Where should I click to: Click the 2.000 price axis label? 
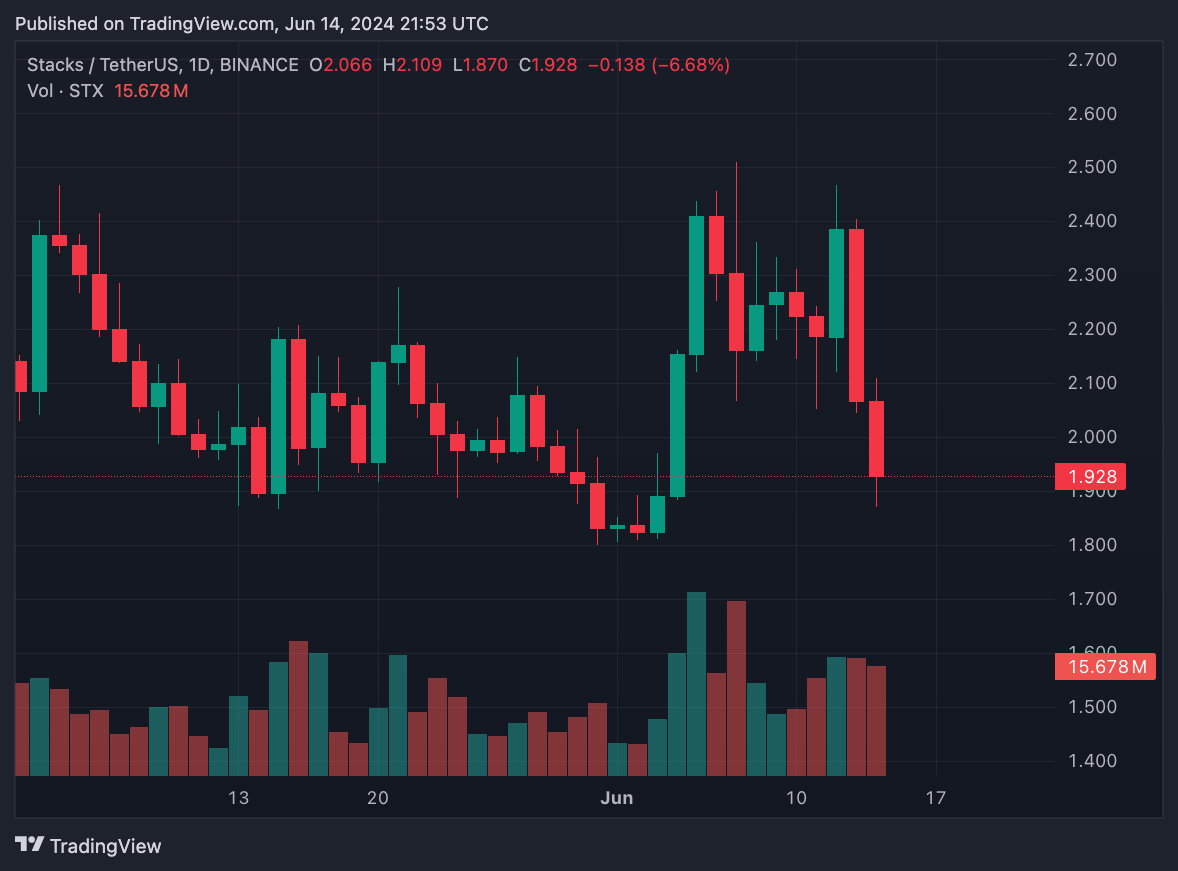[1092, 437]
